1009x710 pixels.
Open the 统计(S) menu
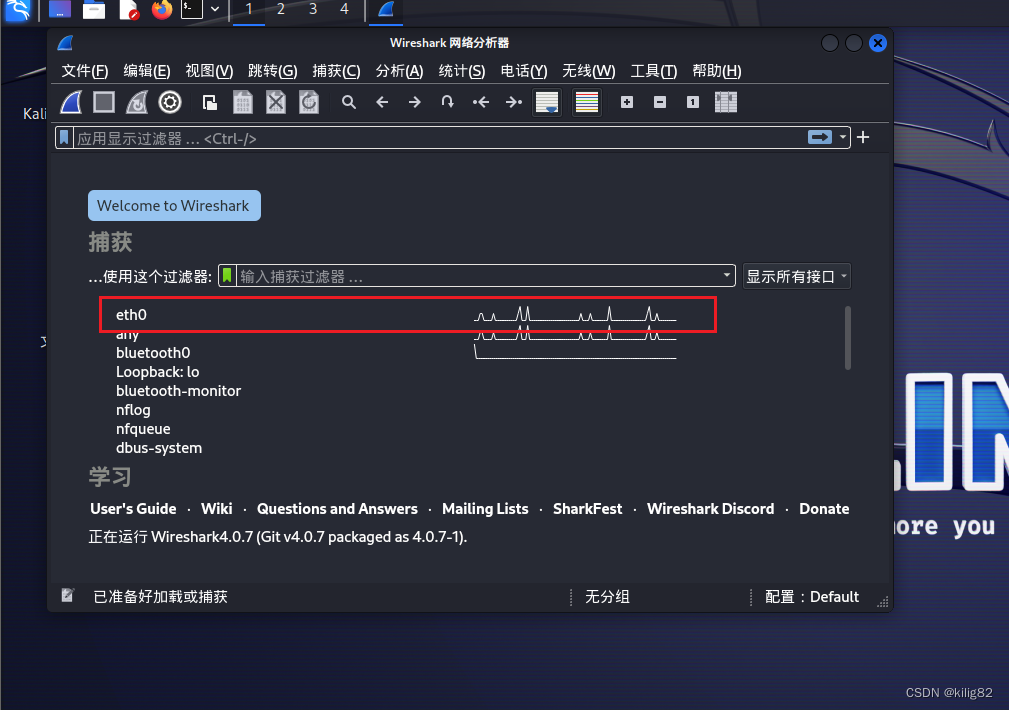[462, 71]
